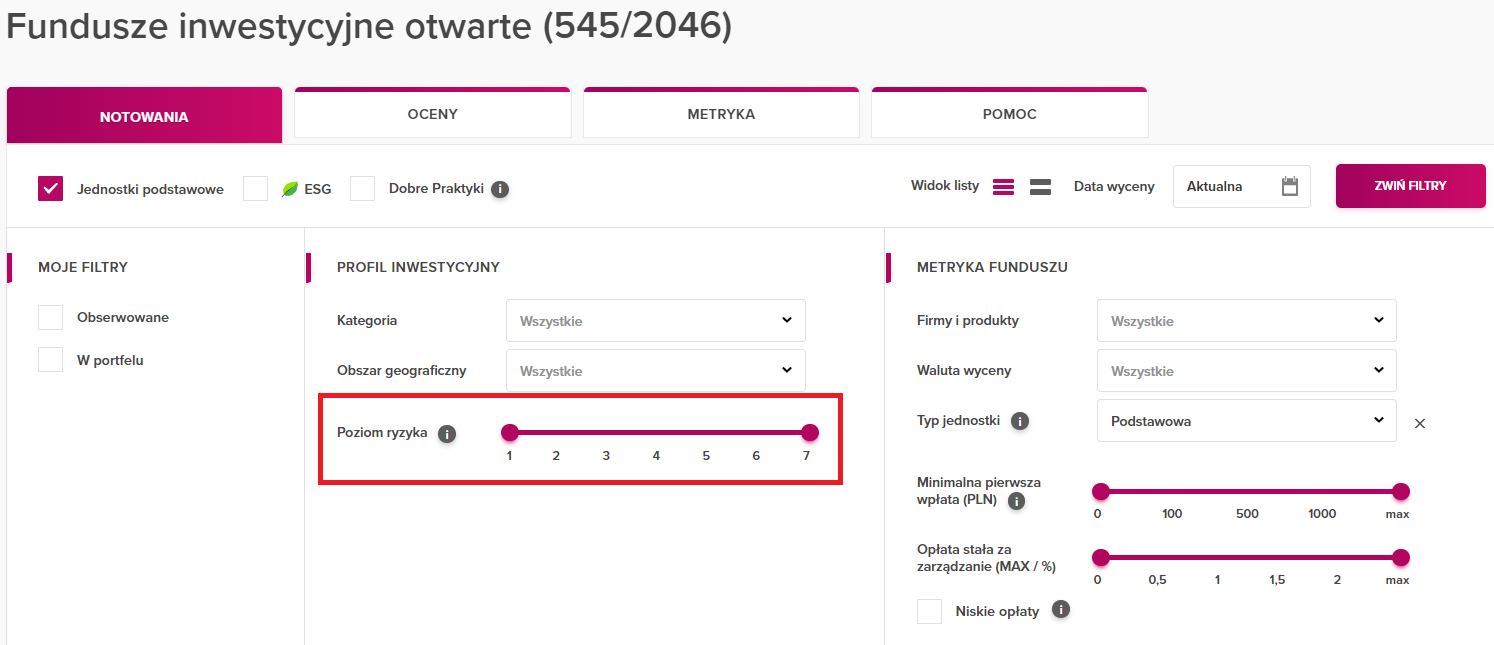Open the METRYKA tab

pyautogui.click(x=721, y=114)
